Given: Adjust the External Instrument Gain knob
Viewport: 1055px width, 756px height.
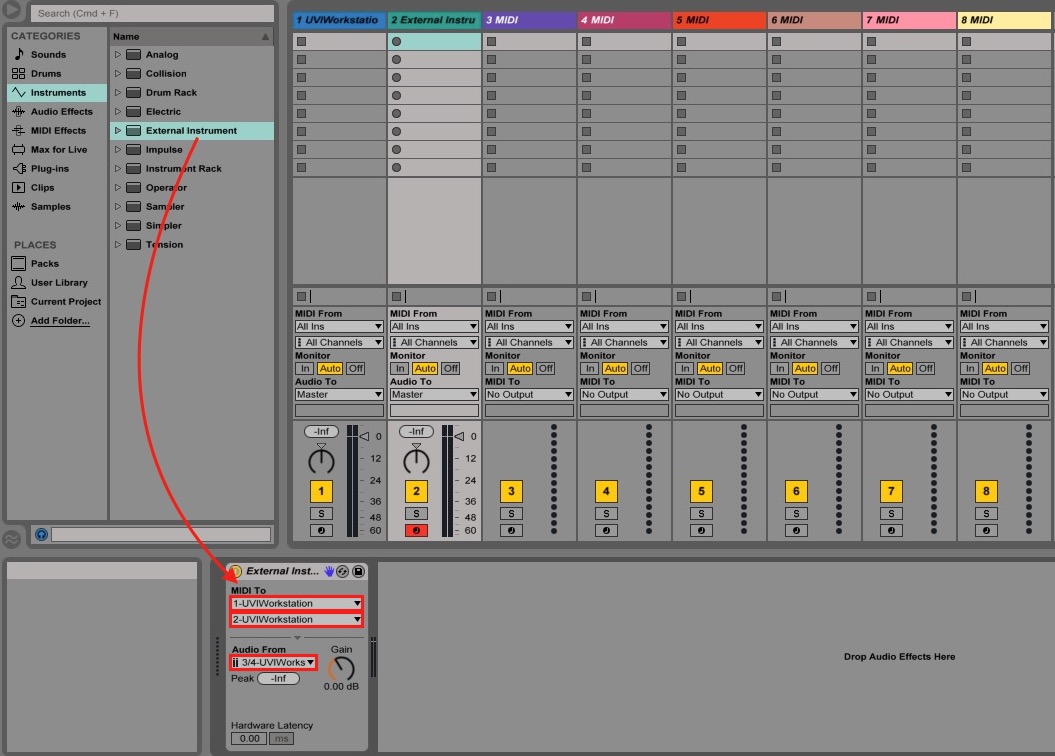Looking at the screenshot, I should pyautogui.click(x=341, y=669).
